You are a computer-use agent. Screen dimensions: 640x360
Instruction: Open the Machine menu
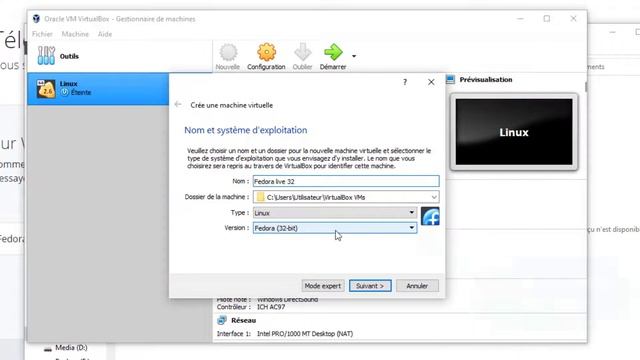(x=75, y=34)
